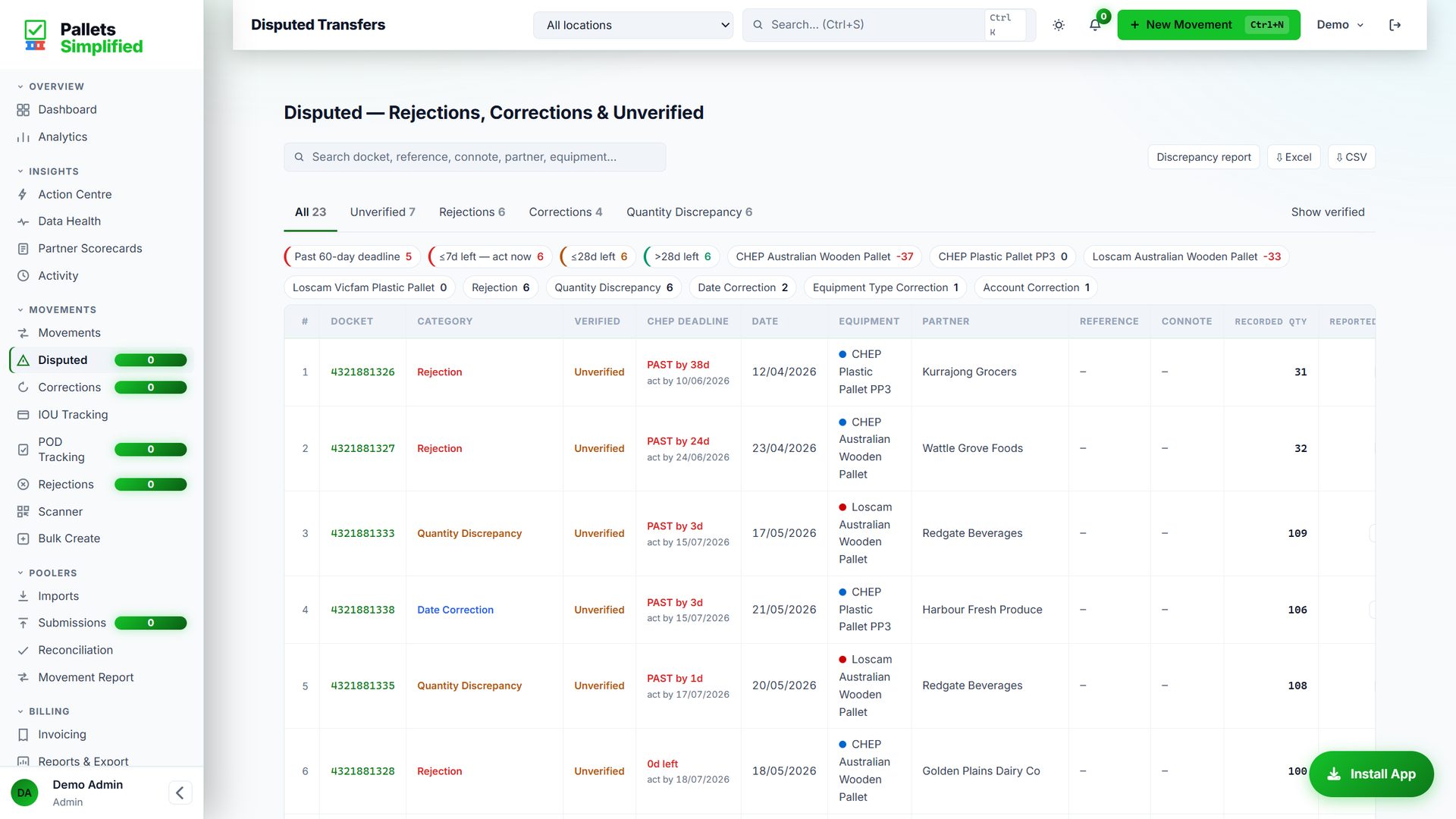Viewport: 1456px width, 819px height.
Task: Toggle CHEP Plastic Pallet PP3 filter chip
Action: coord(1003,257)
